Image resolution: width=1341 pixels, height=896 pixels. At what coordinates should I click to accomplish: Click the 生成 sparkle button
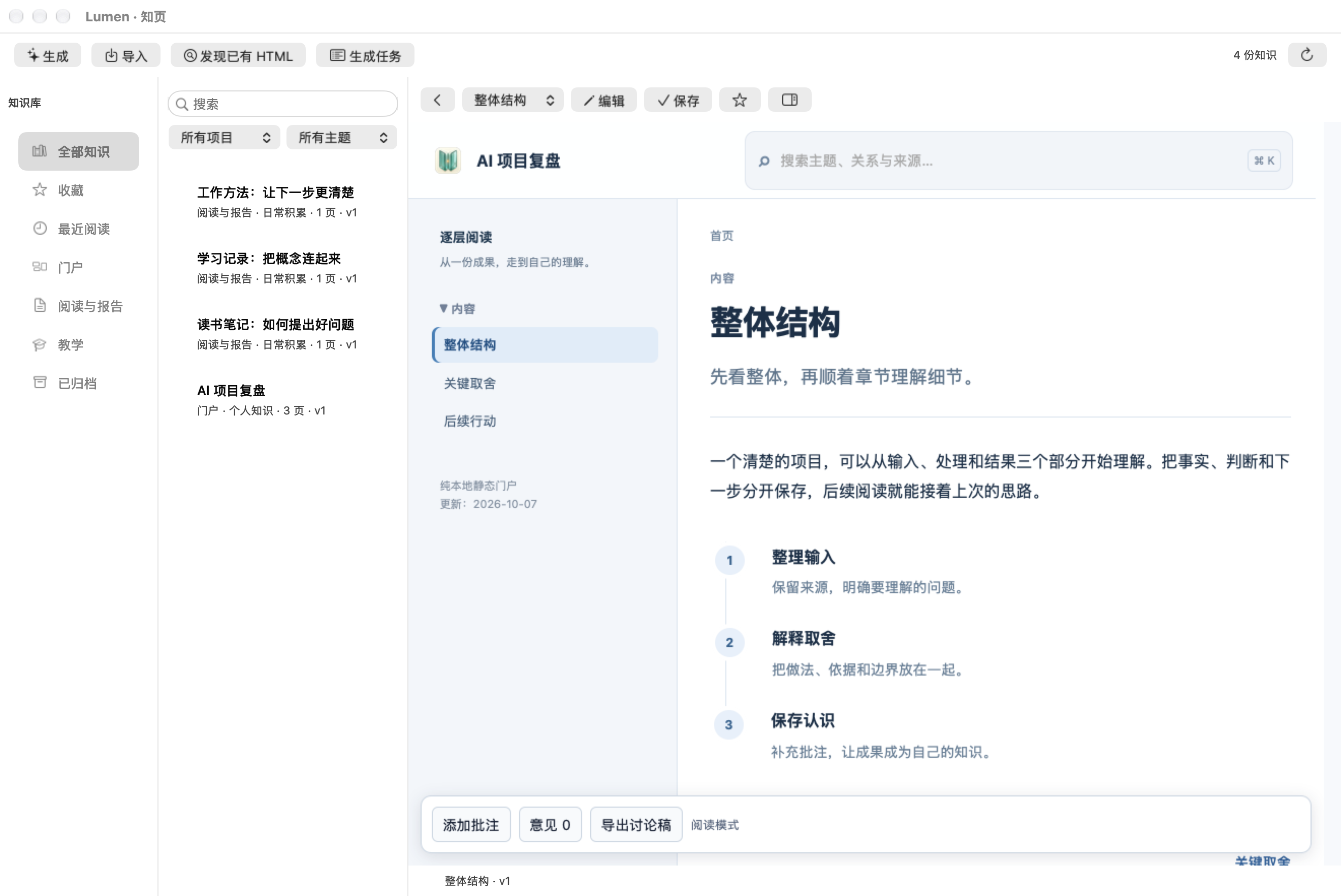coord(47,55)
